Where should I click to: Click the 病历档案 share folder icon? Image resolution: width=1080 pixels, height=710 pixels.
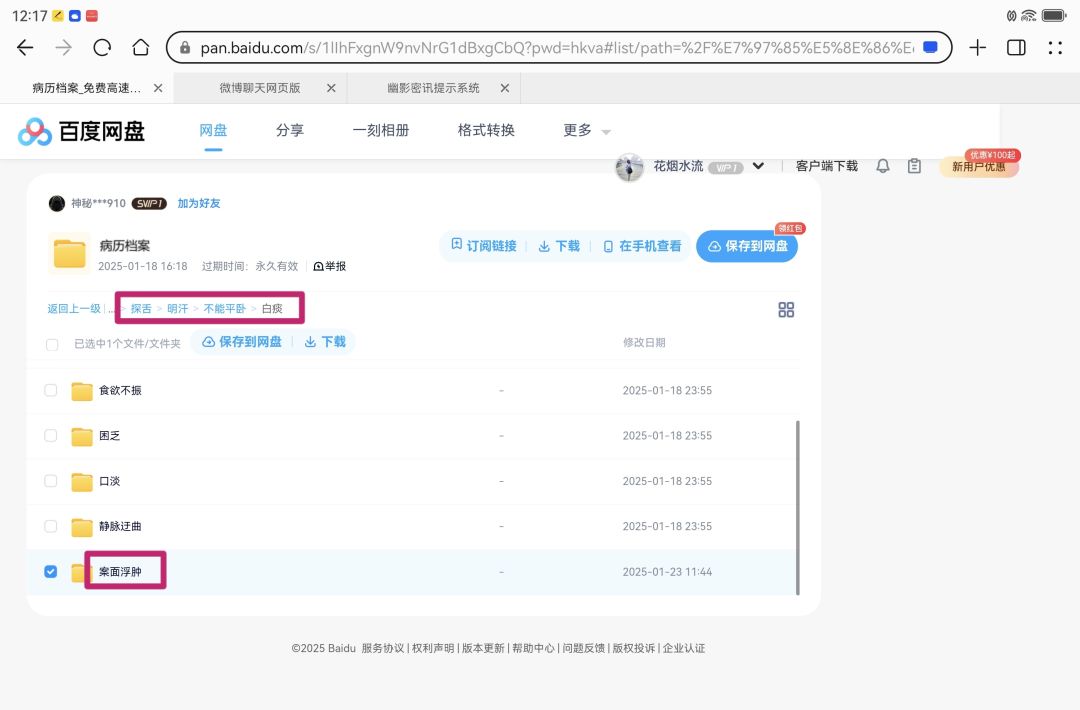[x=69, y=253]
